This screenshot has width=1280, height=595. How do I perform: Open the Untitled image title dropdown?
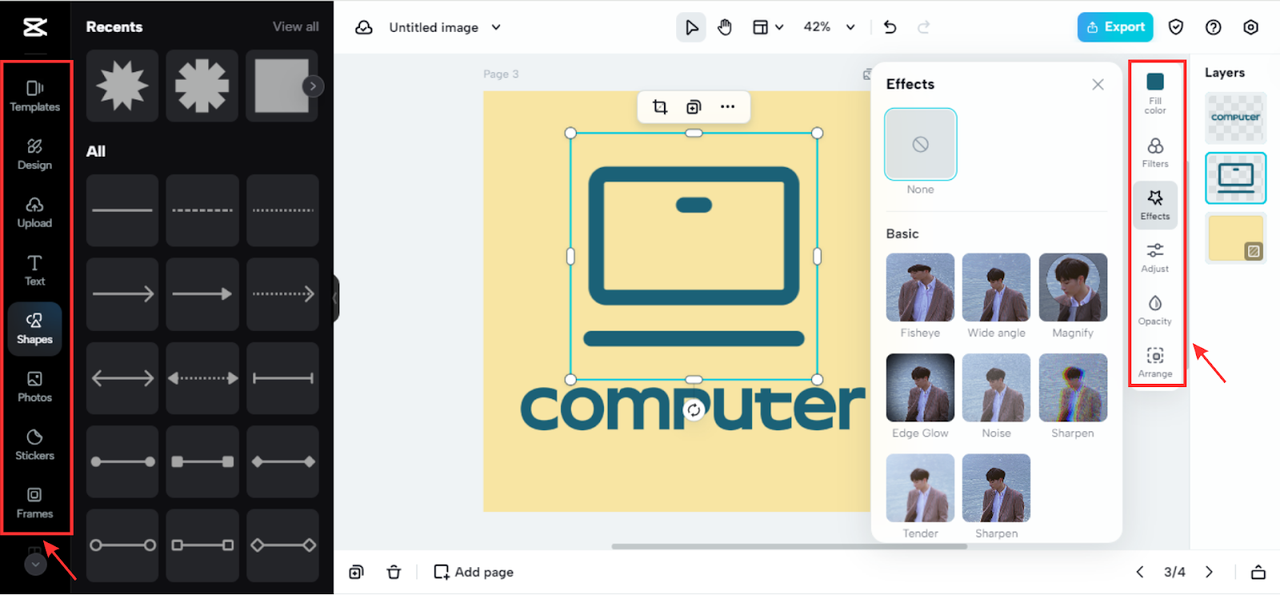(x=445, y=27)
